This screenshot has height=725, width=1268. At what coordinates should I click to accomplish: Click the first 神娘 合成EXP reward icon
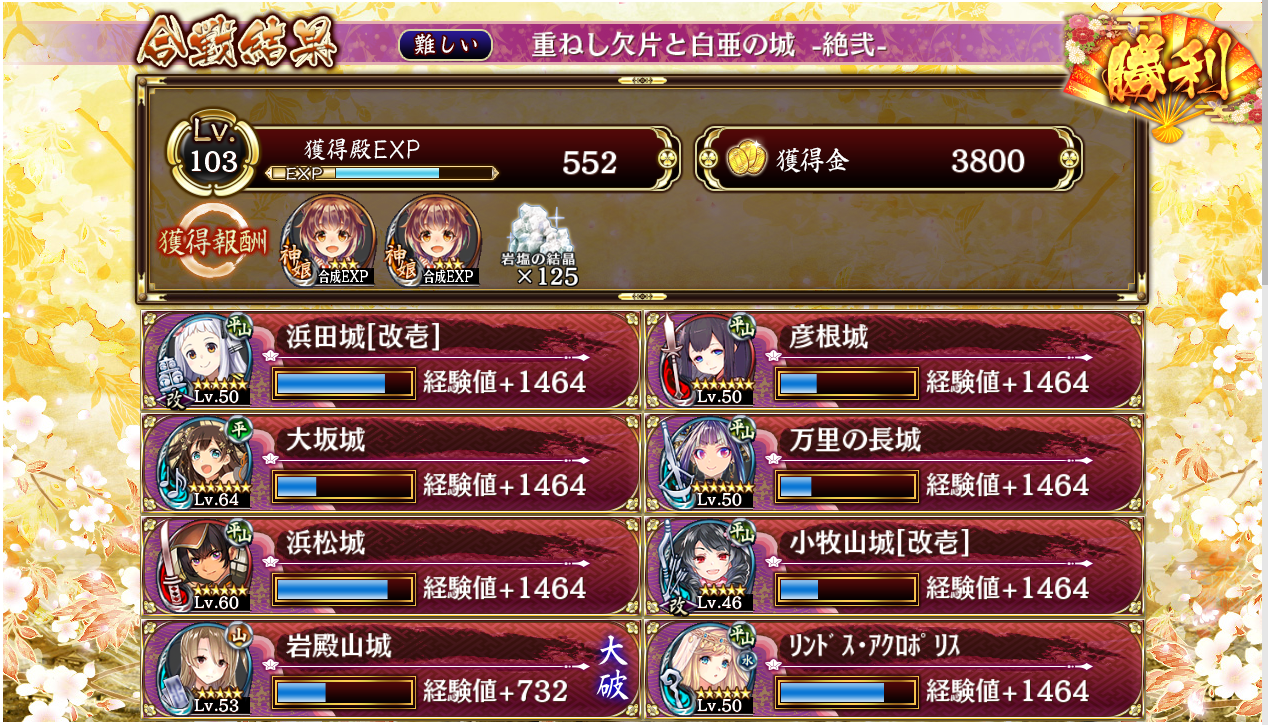(x=329, y=240)
